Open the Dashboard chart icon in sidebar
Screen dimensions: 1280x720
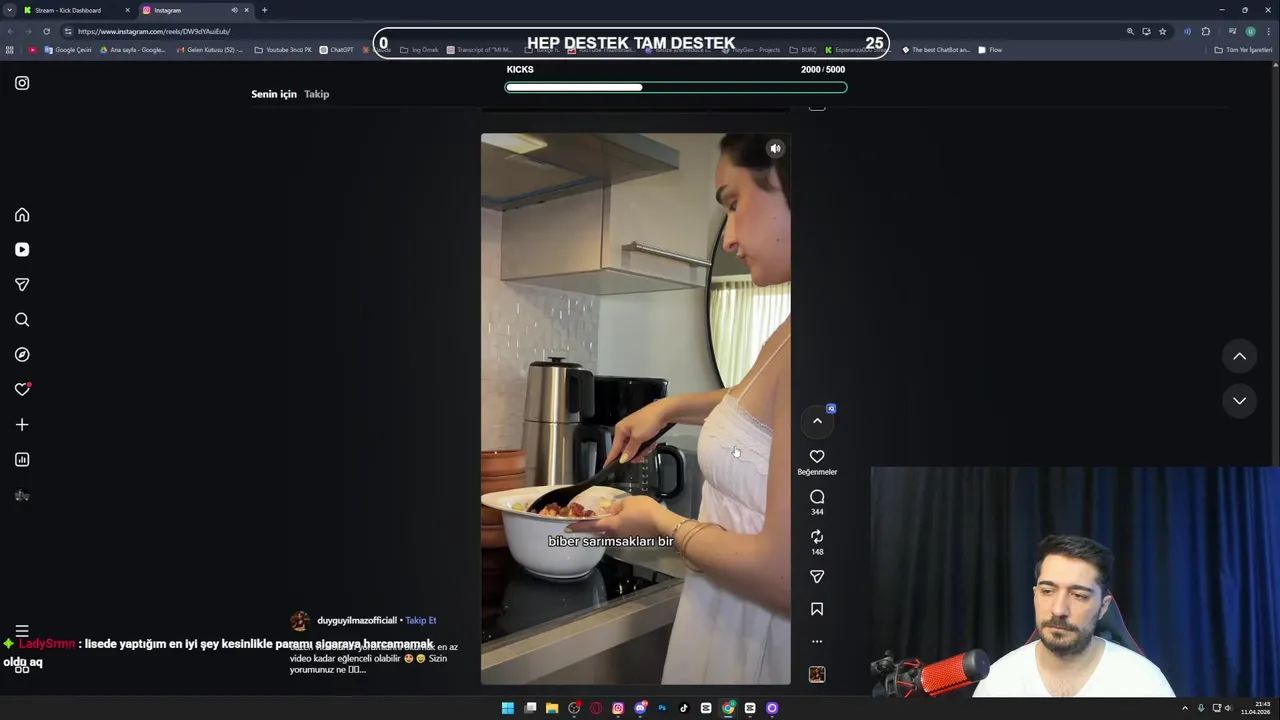(22, 460)
